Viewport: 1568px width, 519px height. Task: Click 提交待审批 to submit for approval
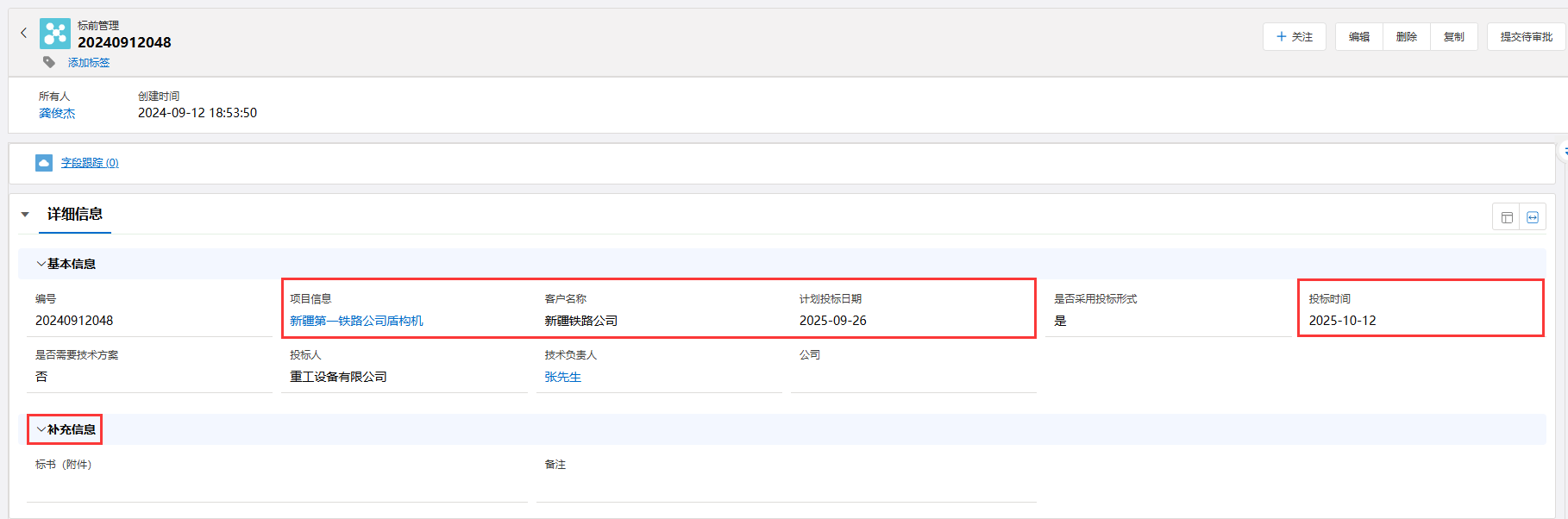[x=1526, y=37]
